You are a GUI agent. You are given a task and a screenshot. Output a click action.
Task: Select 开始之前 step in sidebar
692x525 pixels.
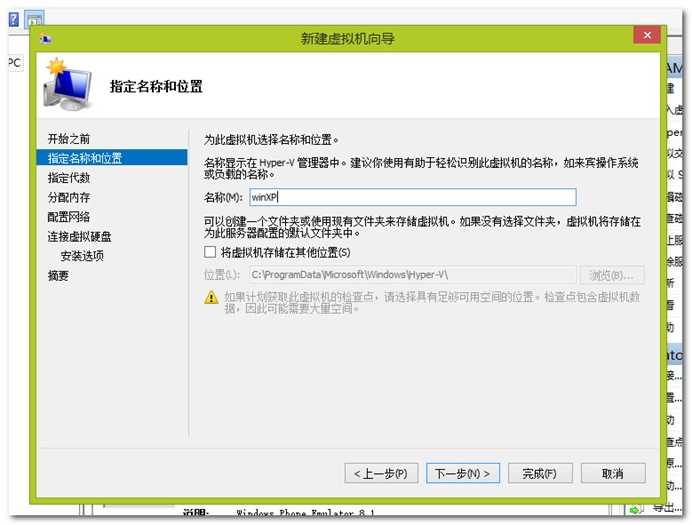69,139
